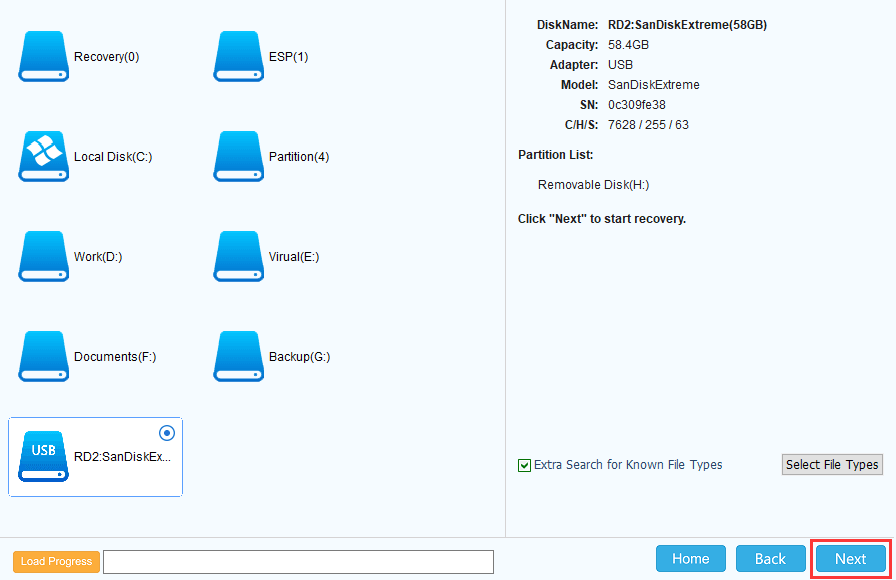Choose the Virual(E:) drive icon
The height and width of the screenshot is (580, 896).
pos(238,256)
